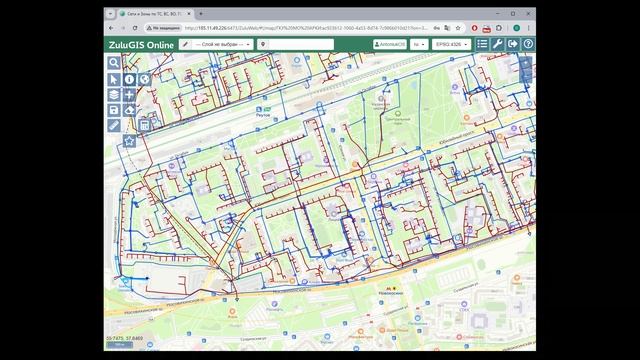Viewport: 640px width, 360px height.
Task: Activate the ruler measure tool
Action: point(114,126)
